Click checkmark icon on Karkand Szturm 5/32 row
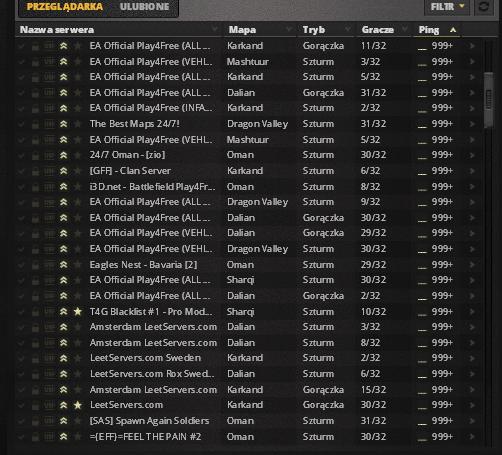Screen dimensions: 502x455 click(x=21, y=77)
